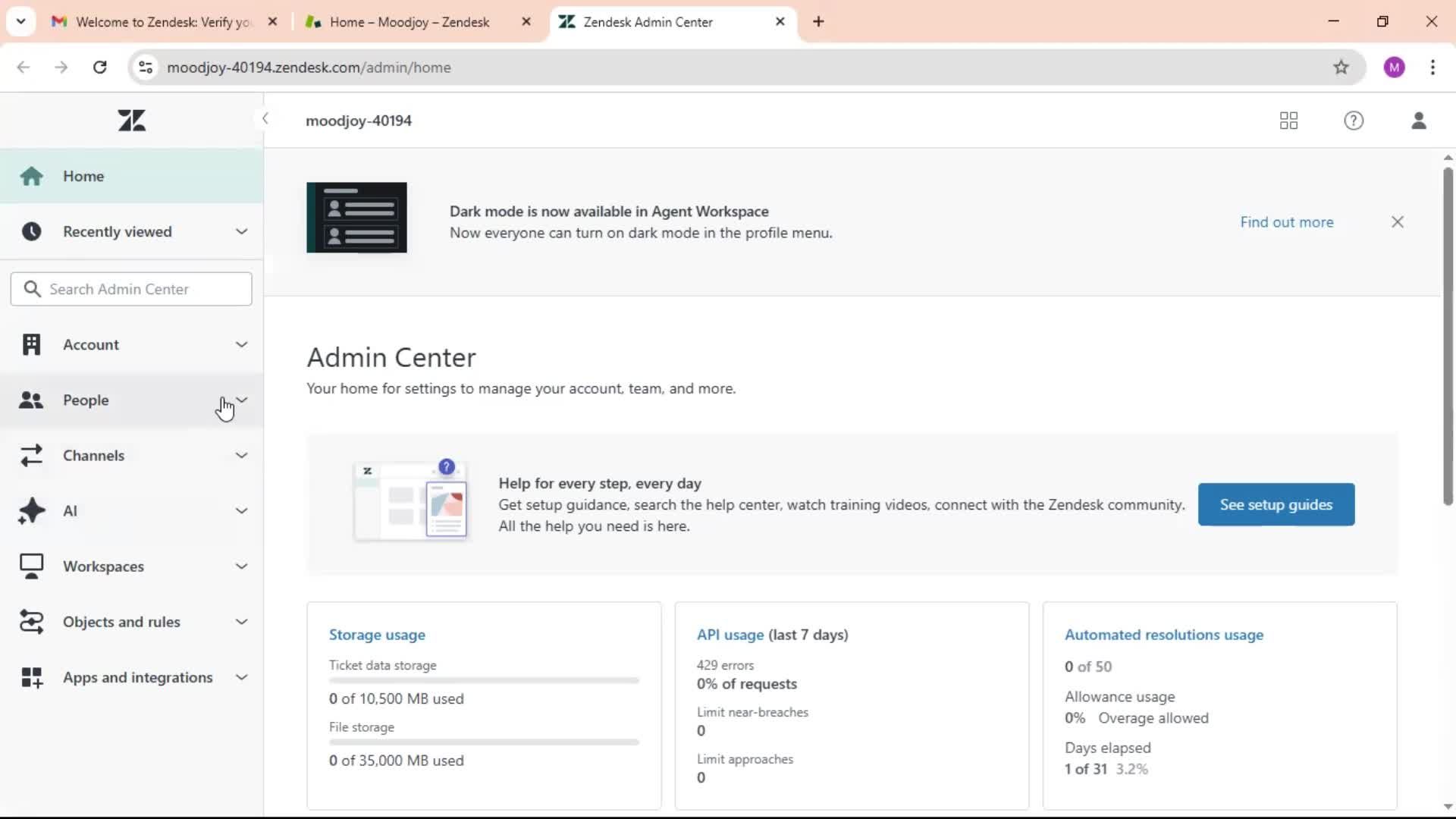Click the Account building icon
Screen dimensions: 1456x819
pos(31,344)
